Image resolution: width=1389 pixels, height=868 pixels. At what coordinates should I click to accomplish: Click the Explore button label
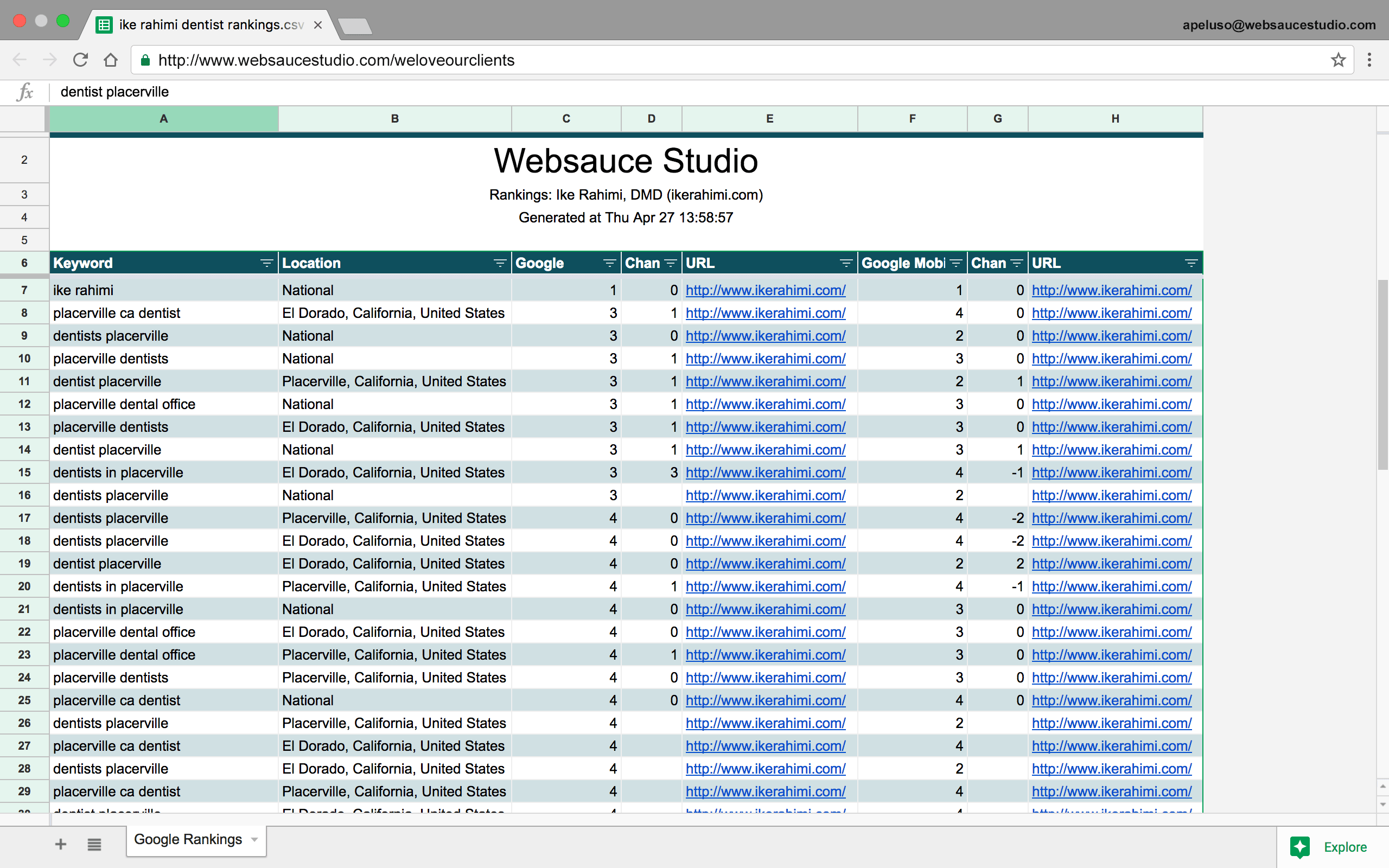click(1345, 847)
